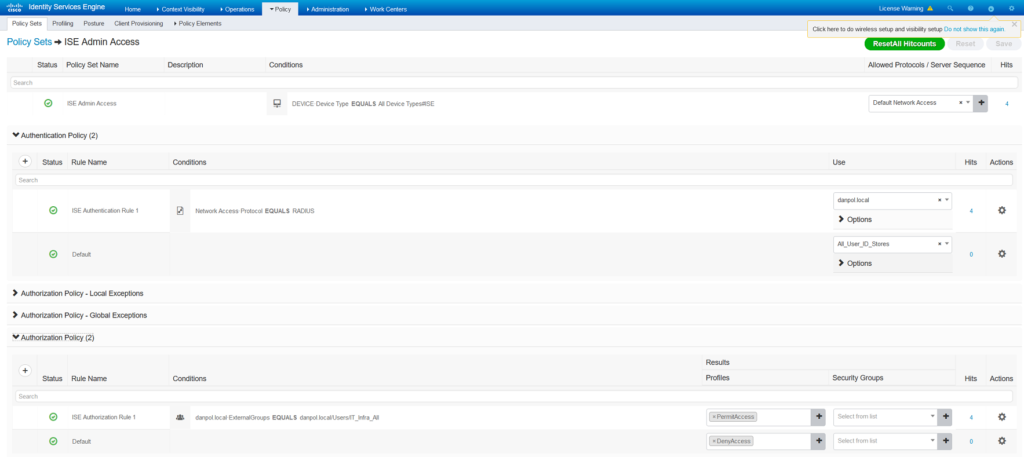Screen dimensions: 1024x457
Task: Toggle status of ISE Authorization Rule 1
Action: tap(54, 417)
